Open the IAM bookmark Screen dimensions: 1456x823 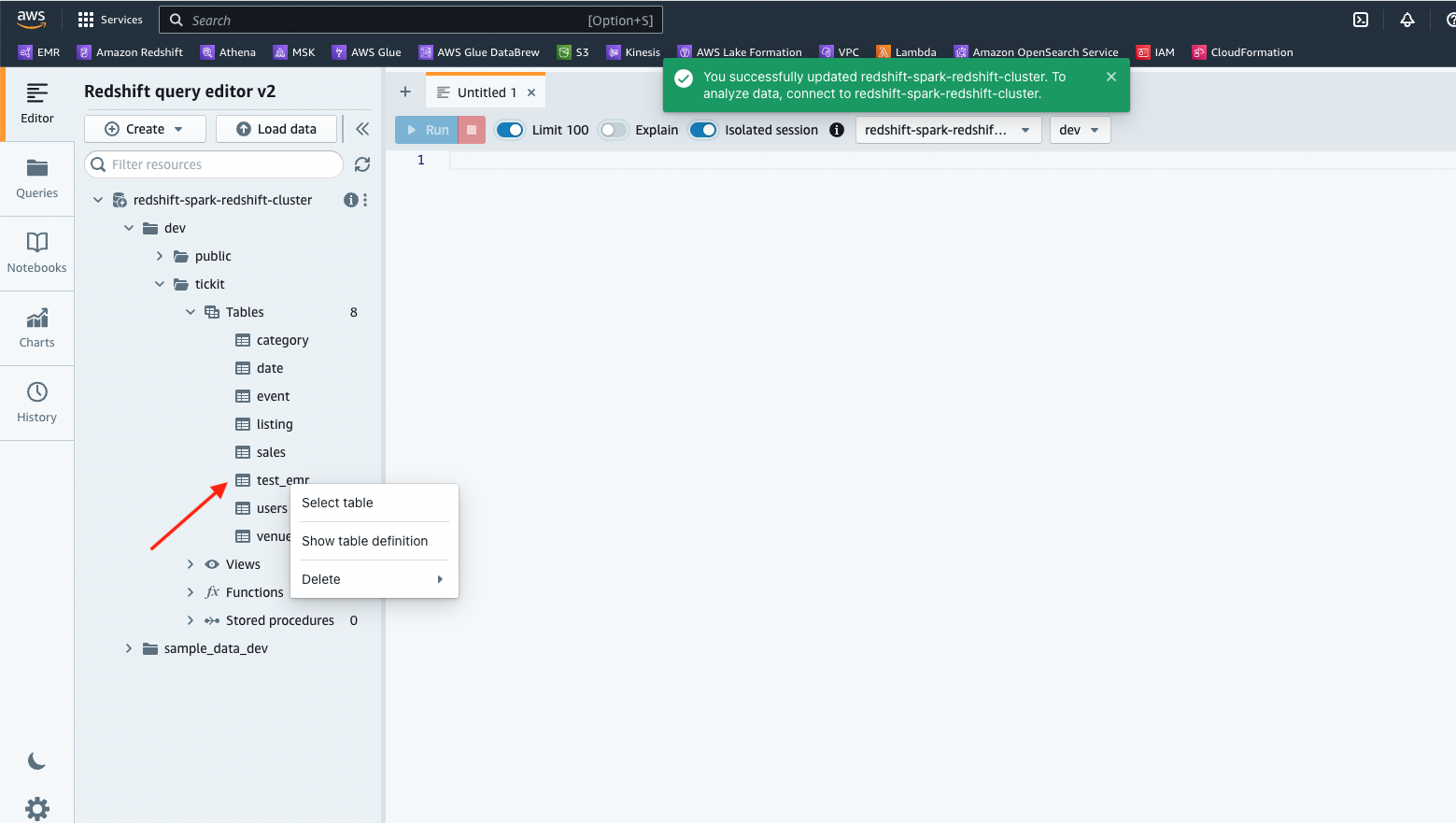[1155, 52]
